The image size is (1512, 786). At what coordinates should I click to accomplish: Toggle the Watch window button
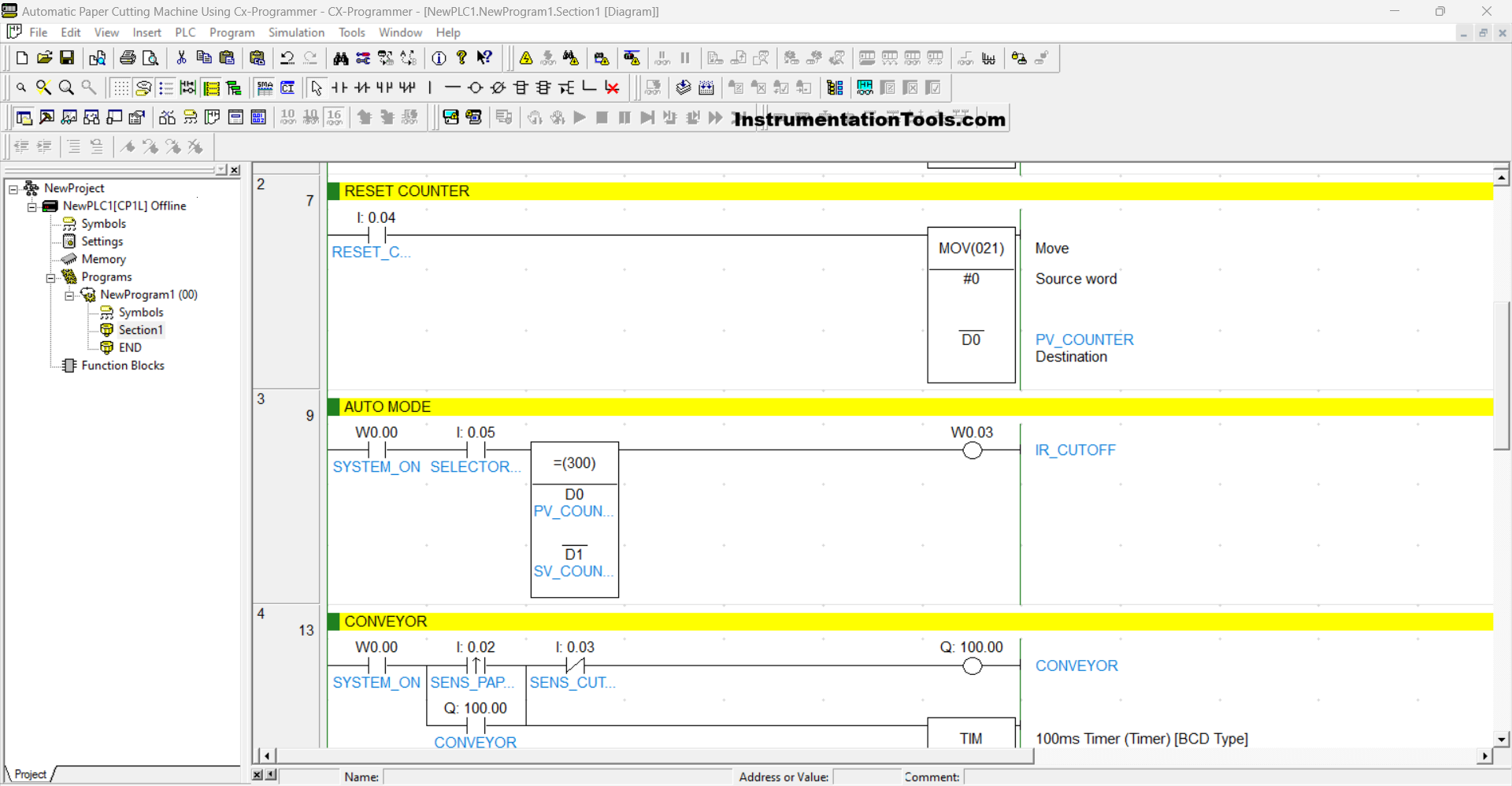pos(69,117)
